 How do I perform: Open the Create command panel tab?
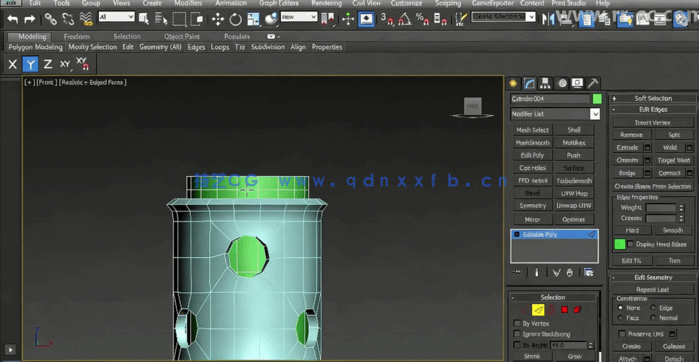pyautogui.click(x=513, y=83)
